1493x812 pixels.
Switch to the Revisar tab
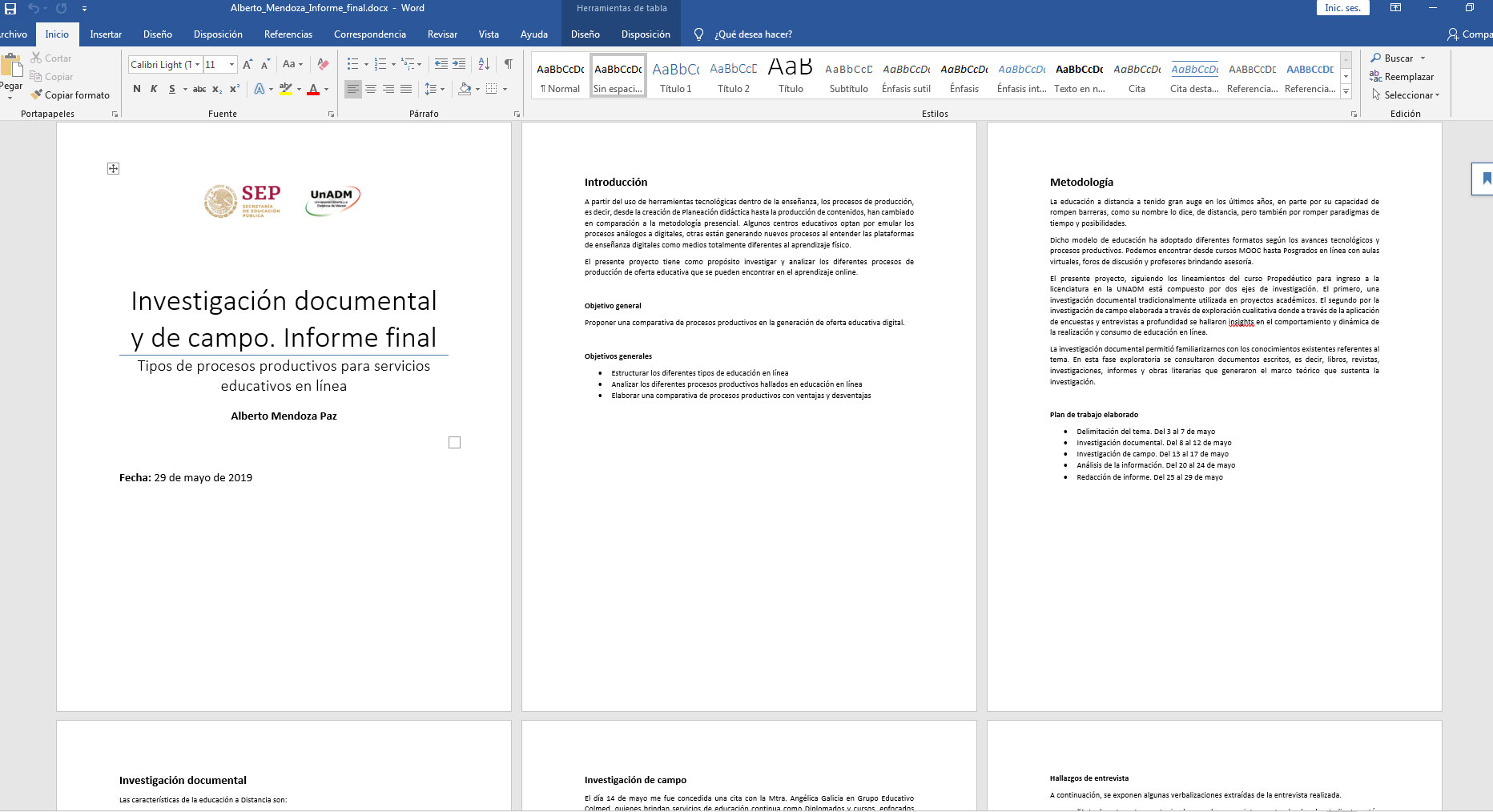442,34
